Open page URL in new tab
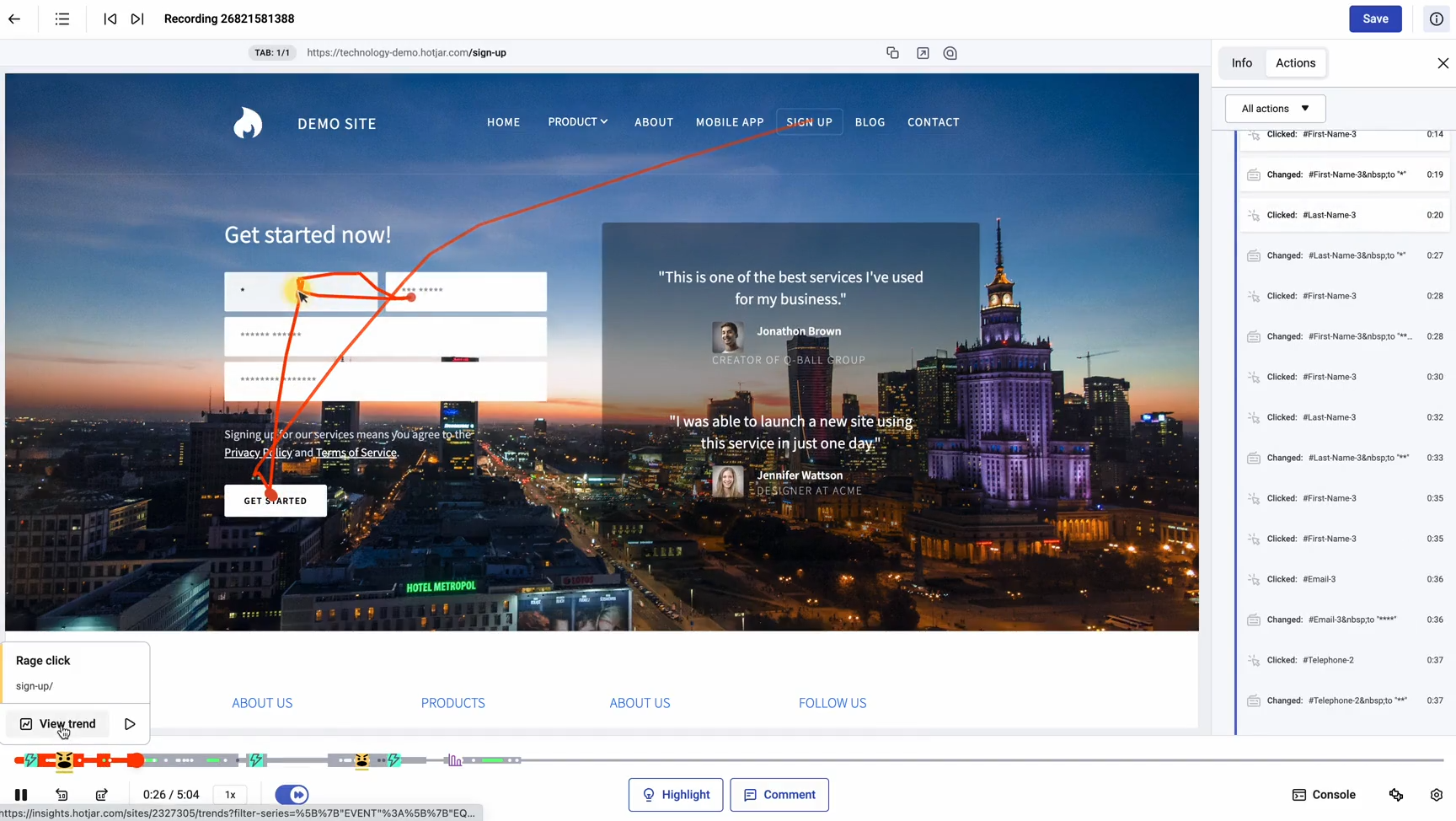 point(923,53)
